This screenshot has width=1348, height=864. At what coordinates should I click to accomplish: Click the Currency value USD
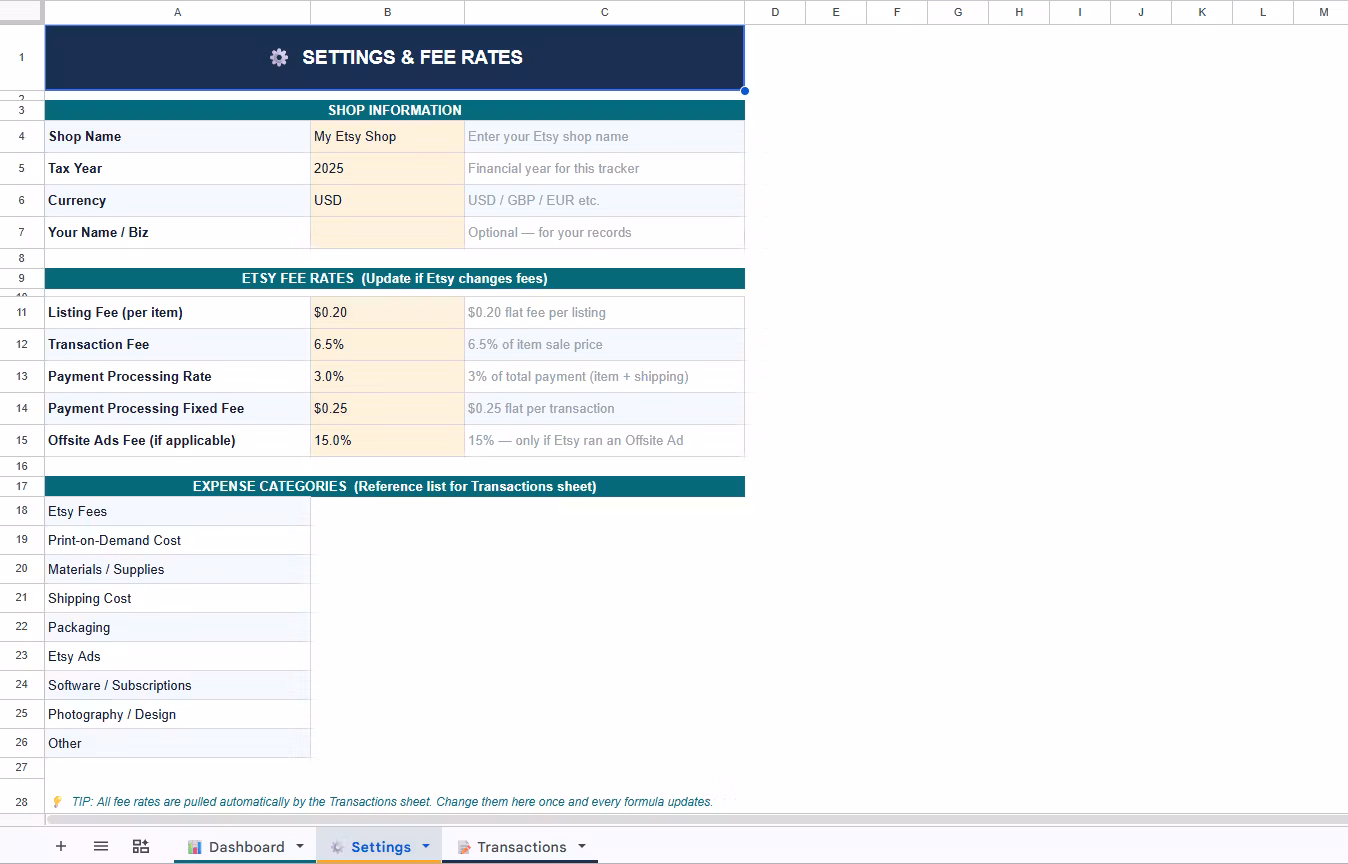[387, 200]
